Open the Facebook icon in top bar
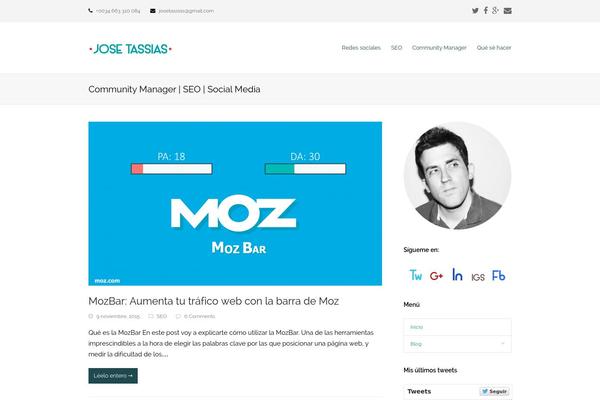Screen dimensions: 600x400 click(x=486, y=10)
